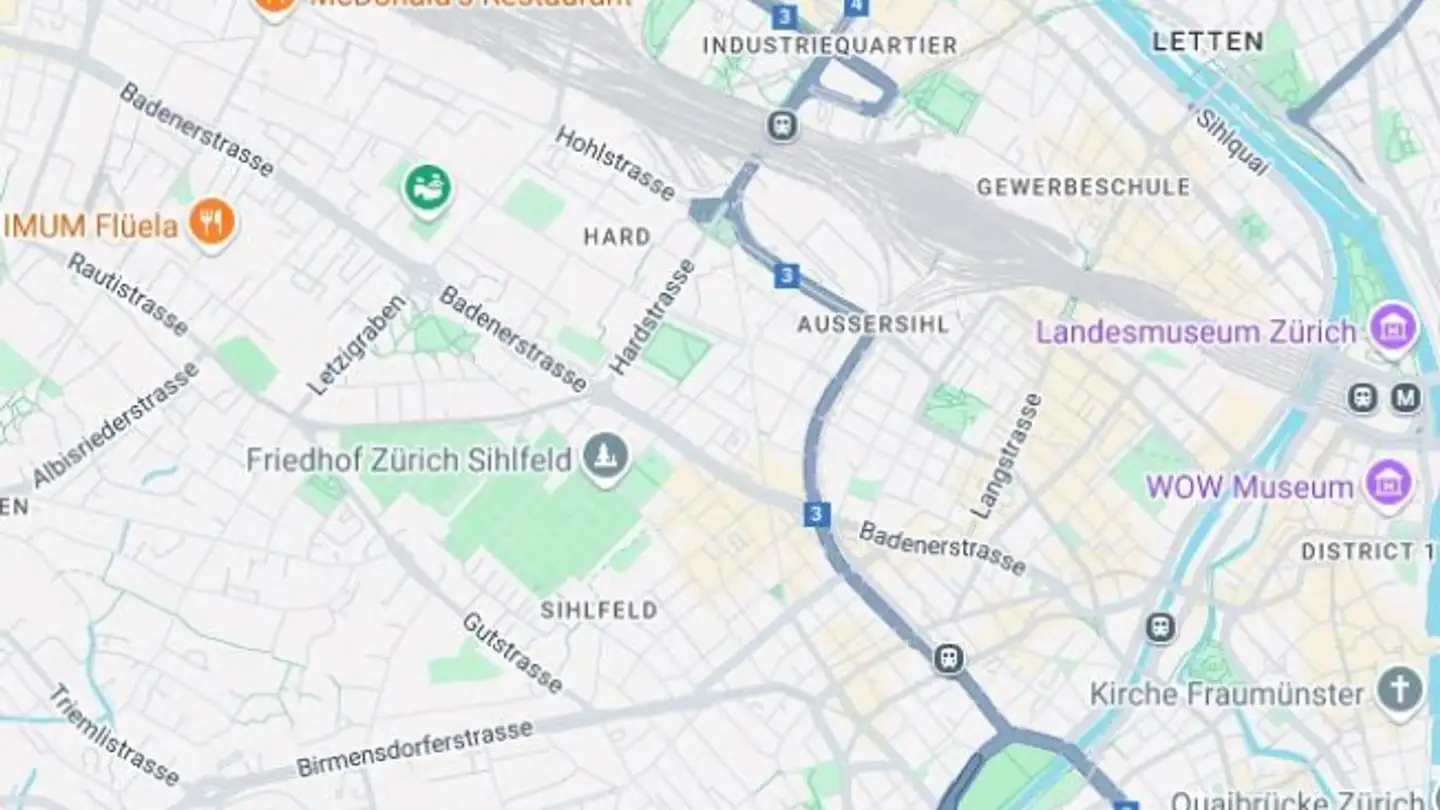Select the GEWERBESCHULE area label
This screenshot has width=1440, height=810.
click(x=1084, y=187)
